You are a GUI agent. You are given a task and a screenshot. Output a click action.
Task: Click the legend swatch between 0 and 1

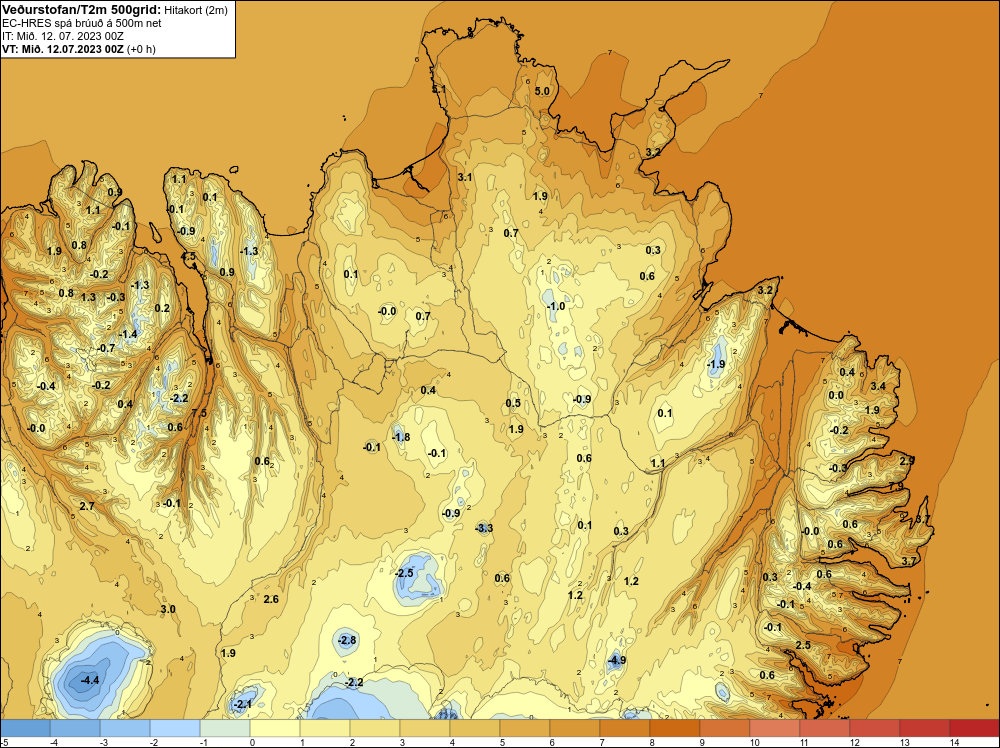coord(275,728)
